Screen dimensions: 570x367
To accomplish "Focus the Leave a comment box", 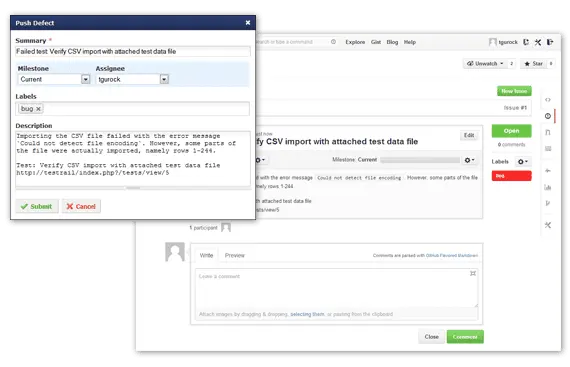I will coord(336,288).
